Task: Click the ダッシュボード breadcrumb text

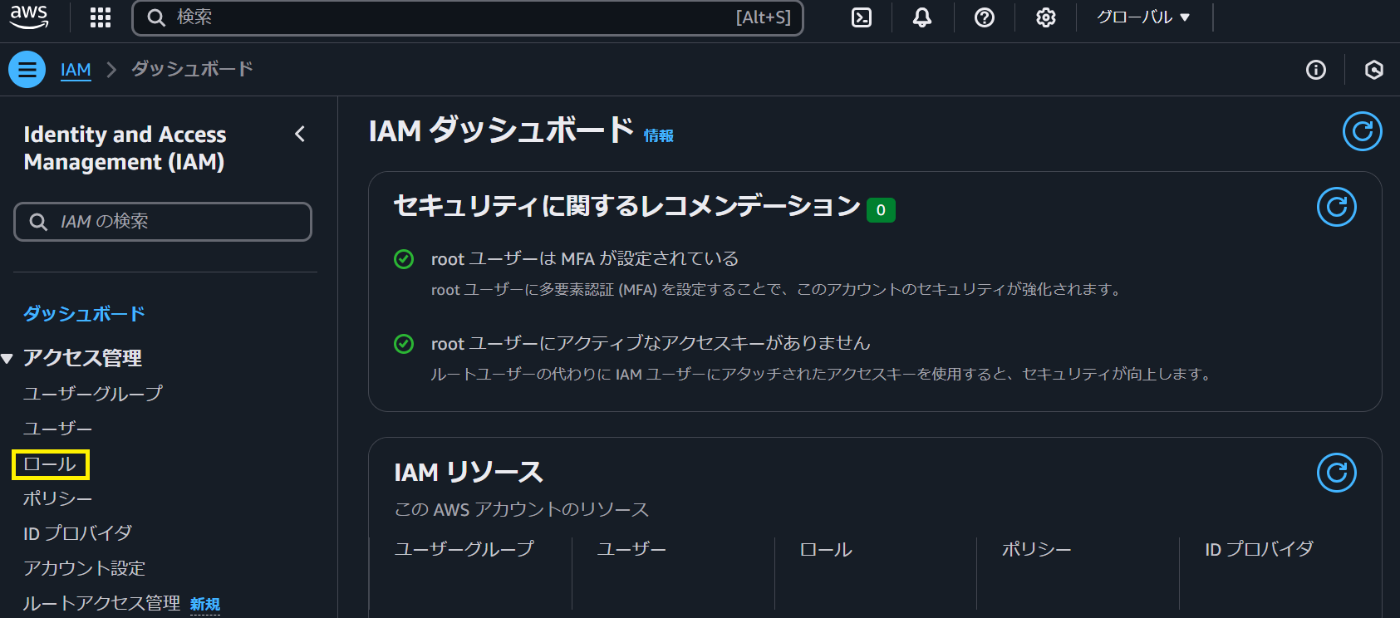Action: [x=192, y=69]
